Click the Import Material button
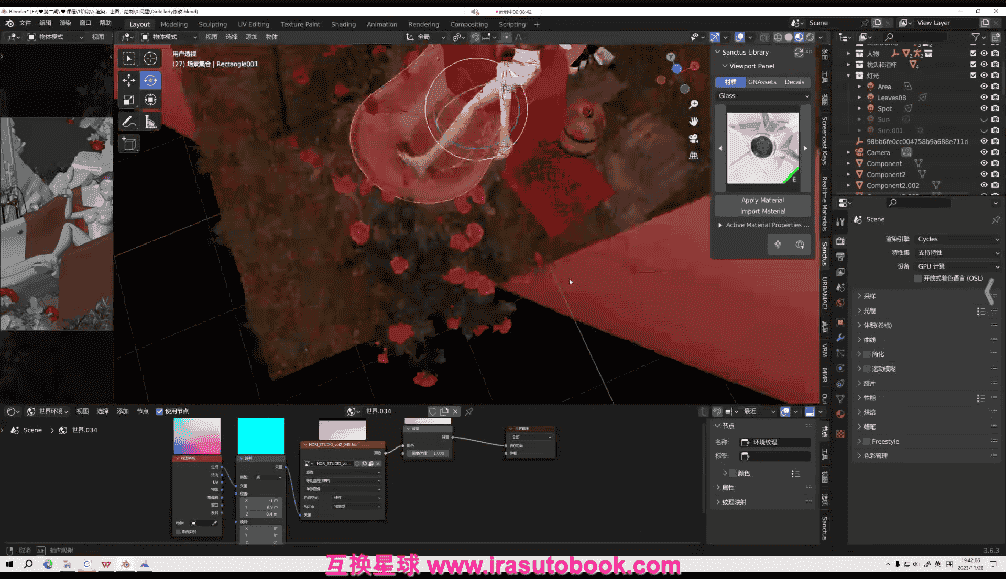 pos(763,211)
